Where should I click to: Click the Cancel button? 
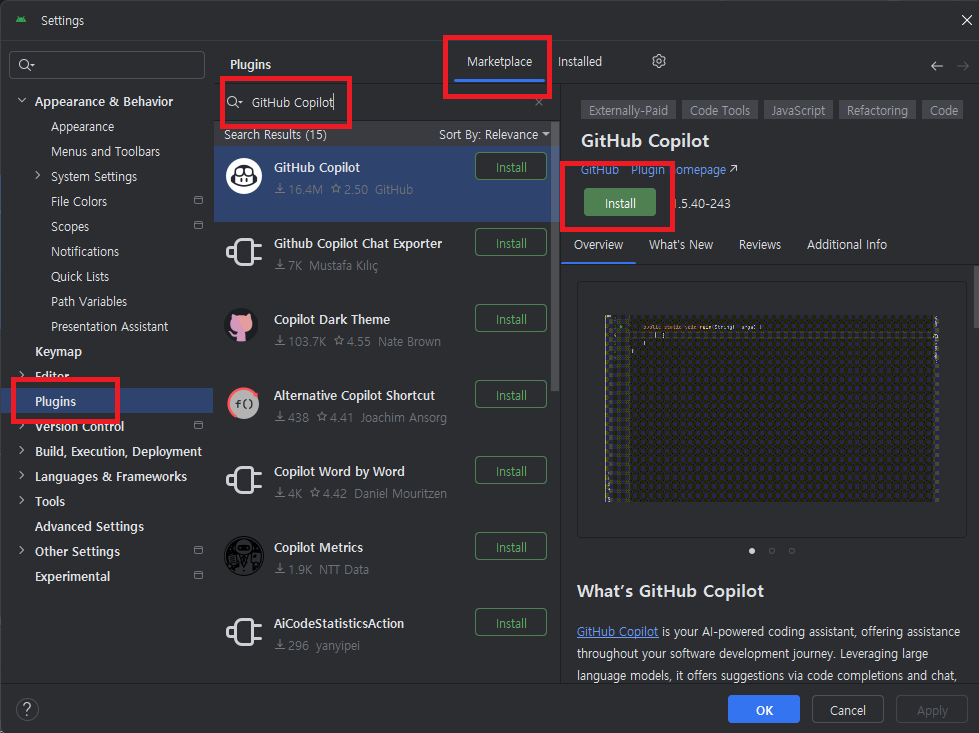pyautogui.click(x=847, y=709)
